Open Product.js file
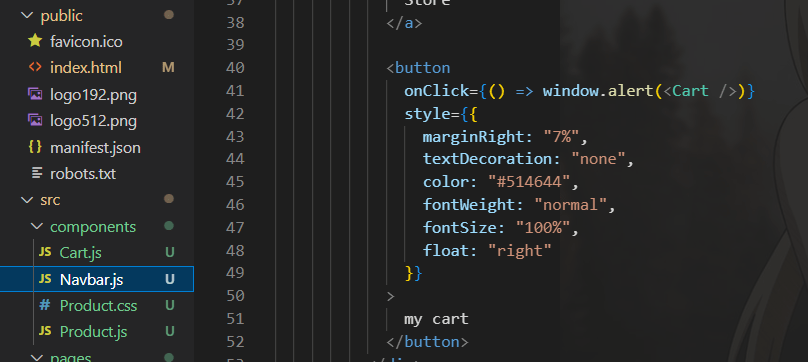The height and width of the screenshot is (362, 808). (93, 332)
